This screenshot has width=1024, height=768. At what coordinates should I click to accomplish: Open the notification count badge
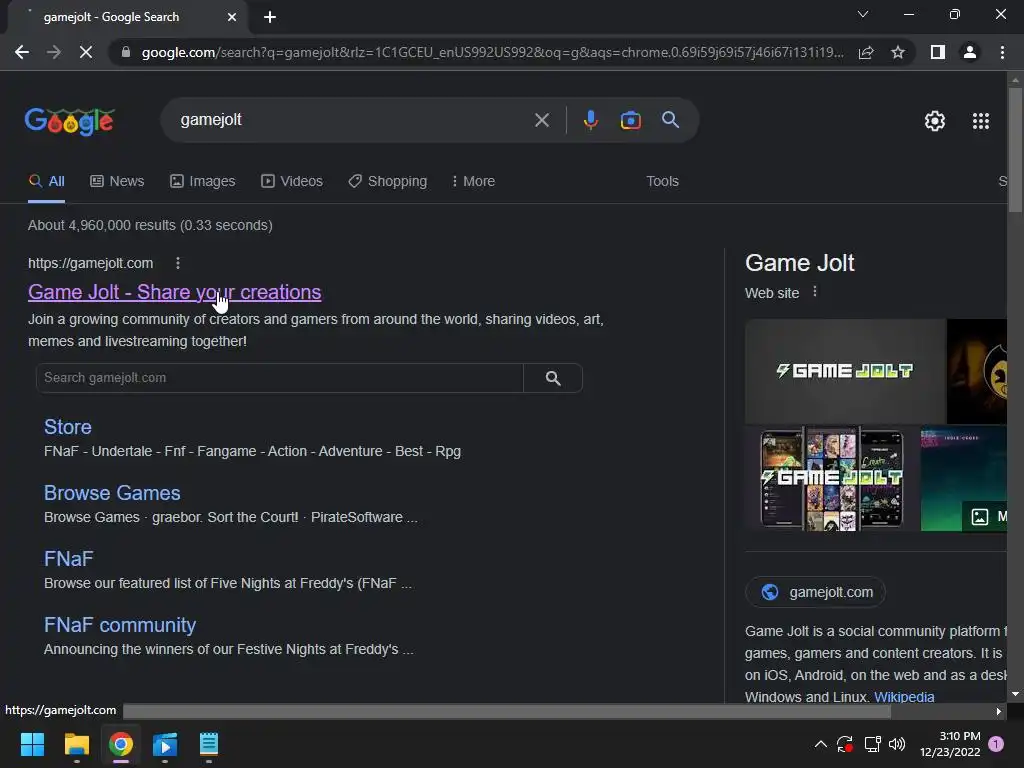click(996, 744)
